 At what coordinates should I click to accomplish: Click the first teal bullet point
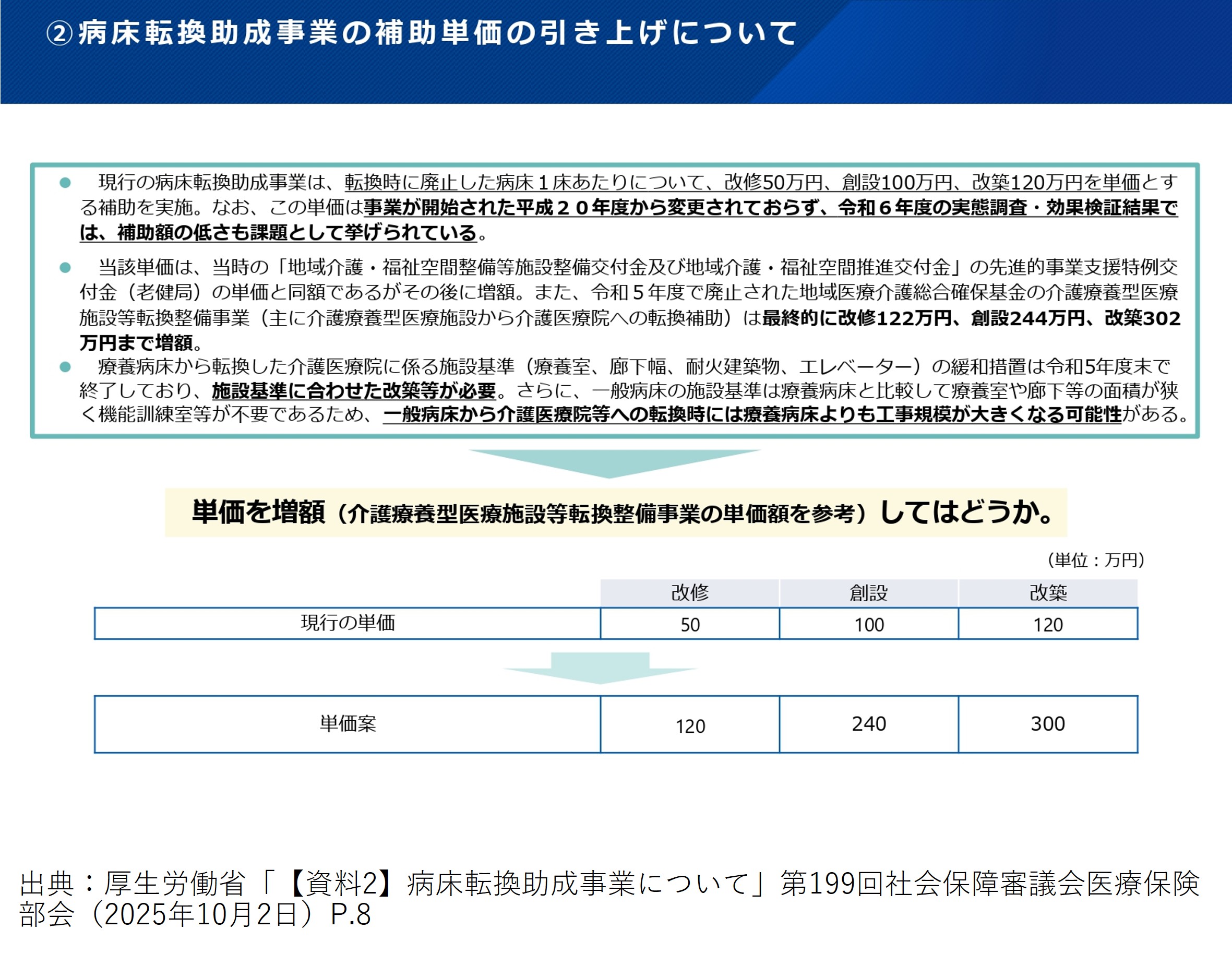tap(66, 183)
